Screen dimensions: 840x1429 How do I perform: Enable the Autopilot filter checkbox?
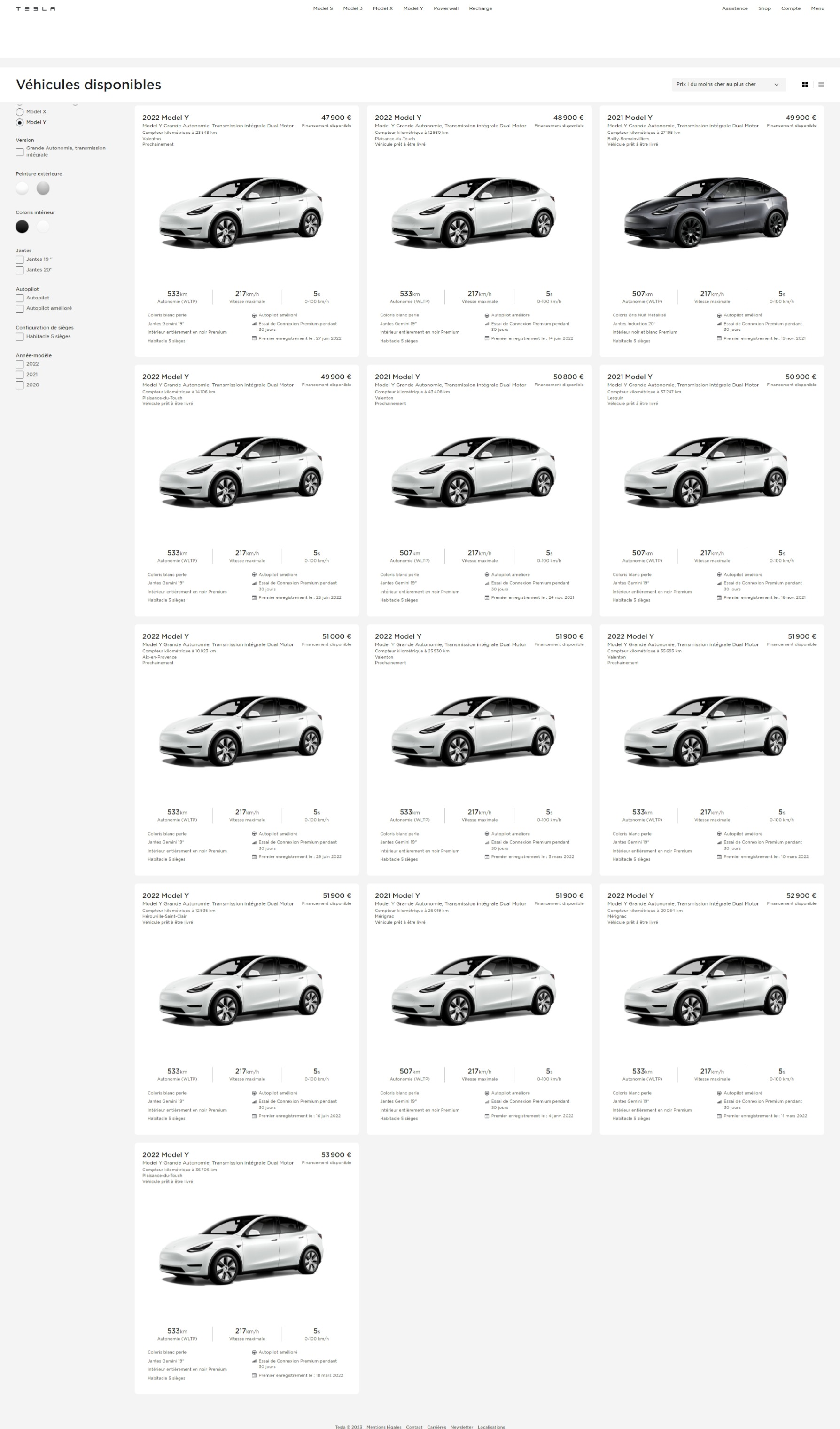coord(20,298)
